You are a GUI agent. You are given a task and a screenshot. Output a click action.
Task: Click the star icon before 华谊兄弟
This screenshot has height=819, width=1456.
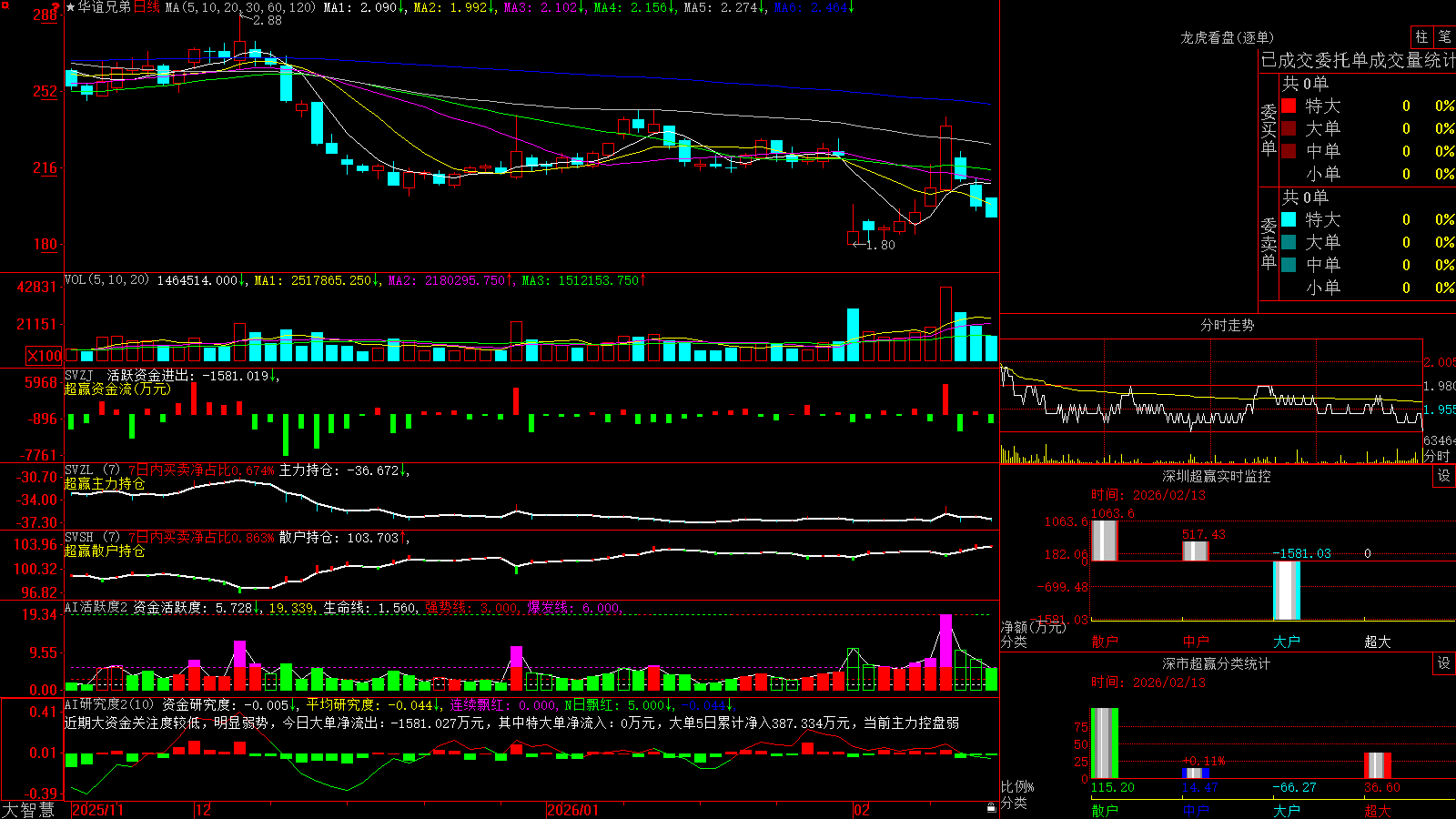(x=70, y=7)
